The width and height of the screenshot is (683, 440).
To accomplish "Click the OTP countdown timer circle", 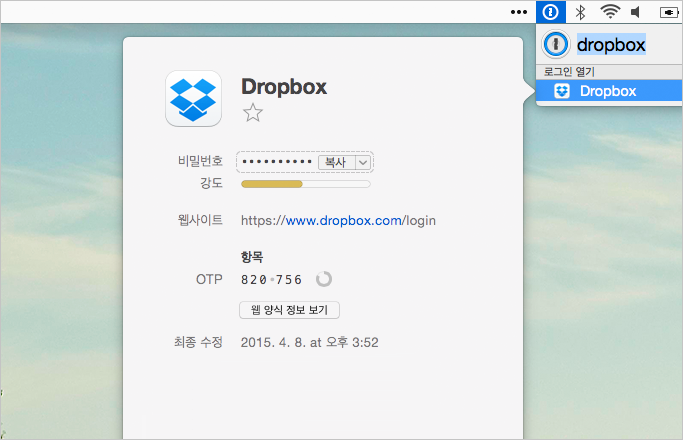I will [x=324, y=279].
